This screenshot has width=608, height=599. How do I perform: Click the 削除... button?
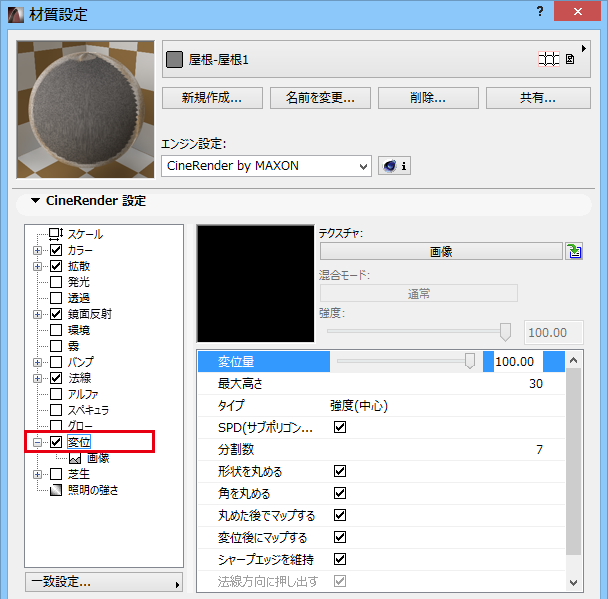click(x=428, y=98)
